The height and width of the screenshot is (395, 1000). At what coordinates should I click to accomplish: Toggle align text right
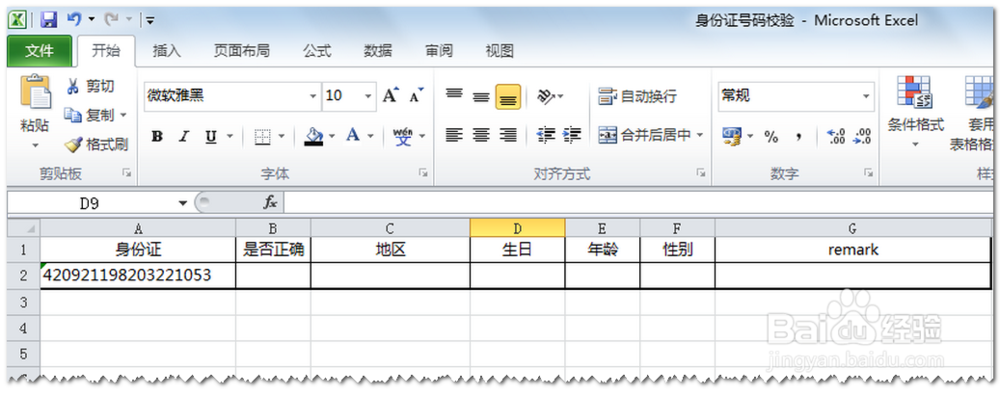point(508,135)
